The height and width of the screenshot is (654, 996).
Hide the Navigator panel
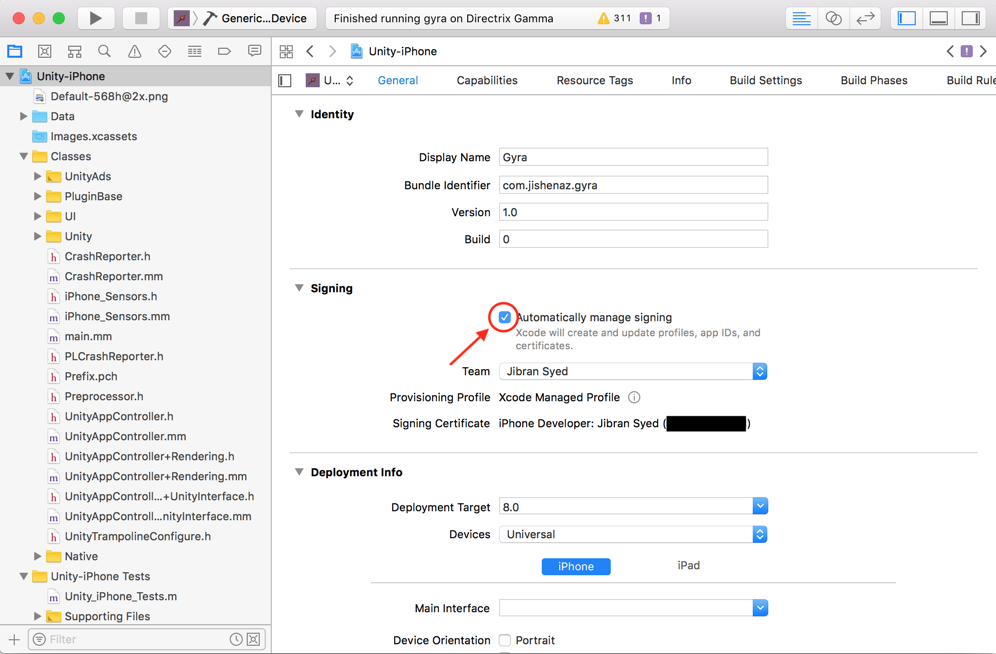pos(906,18)
